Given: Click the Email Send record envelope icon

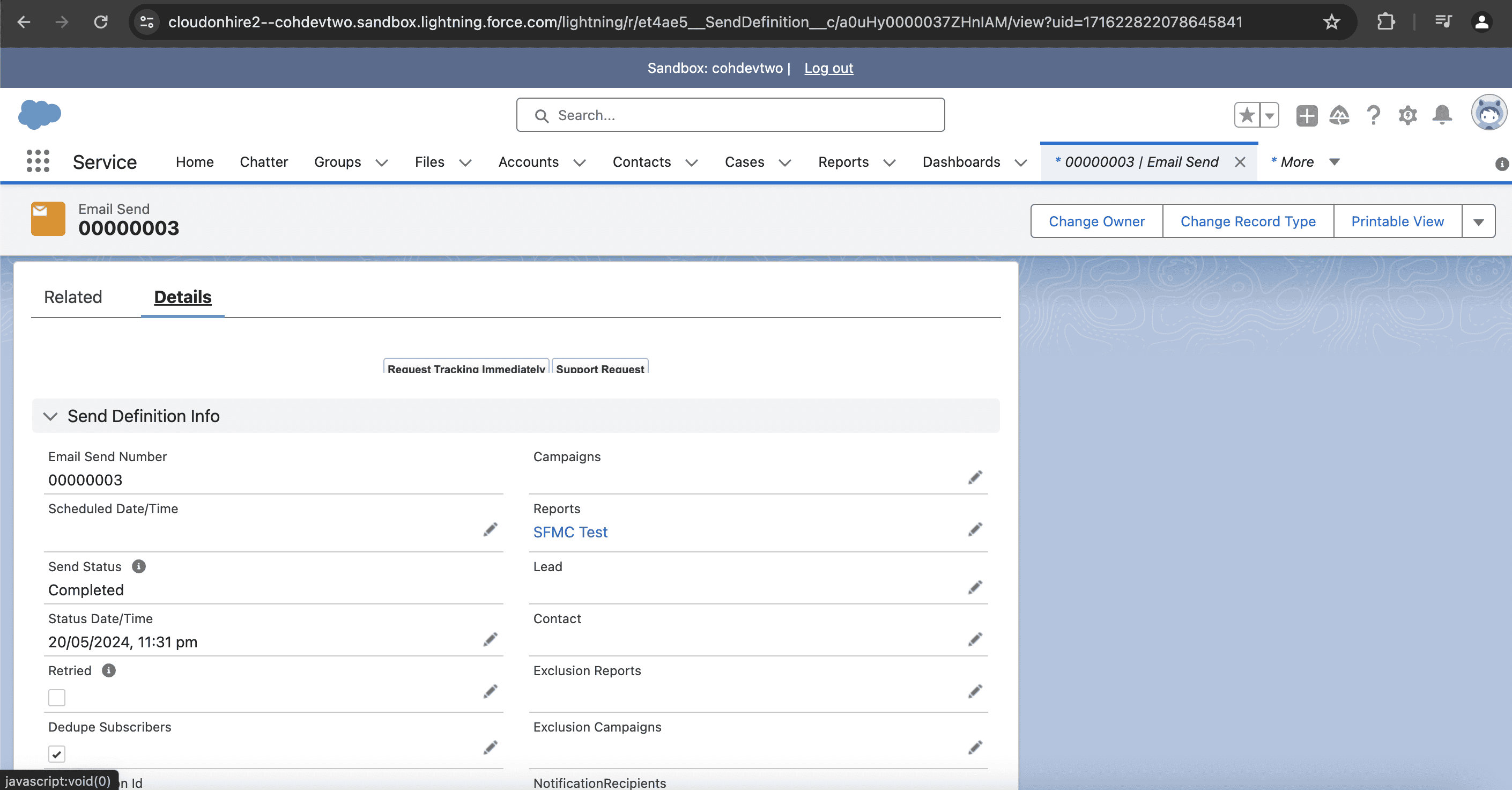Looking at the screenshot, I should click(48, 219).
